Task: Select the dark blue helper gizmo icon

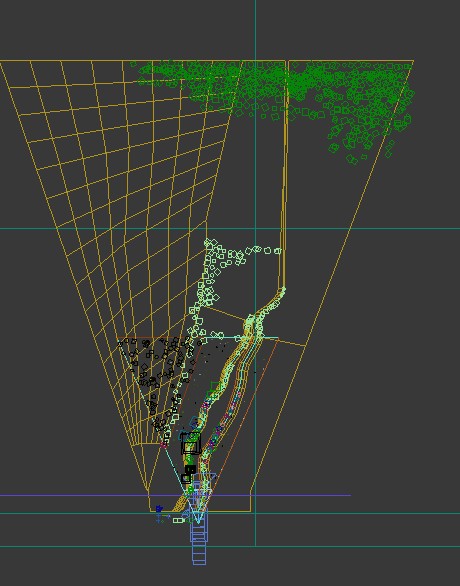Action: tap(159, 509)
